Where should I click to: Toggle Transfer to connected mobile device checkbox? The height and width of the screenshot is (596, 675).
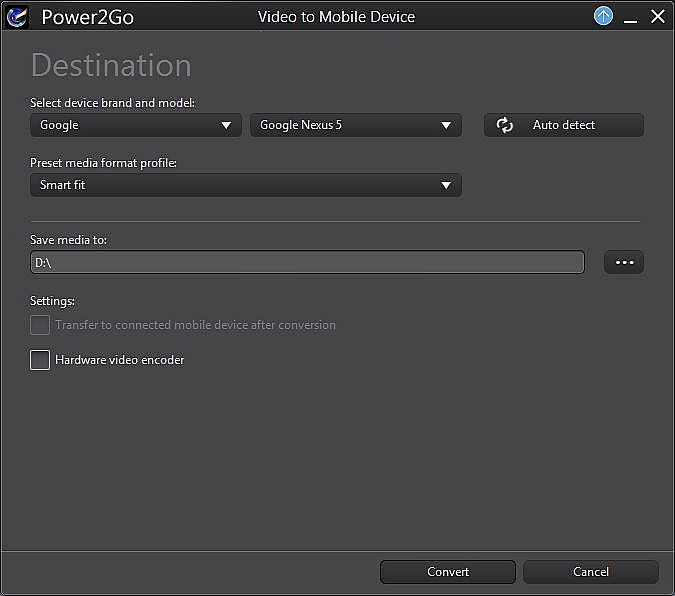pyautogui.click(x=40, y=325)
